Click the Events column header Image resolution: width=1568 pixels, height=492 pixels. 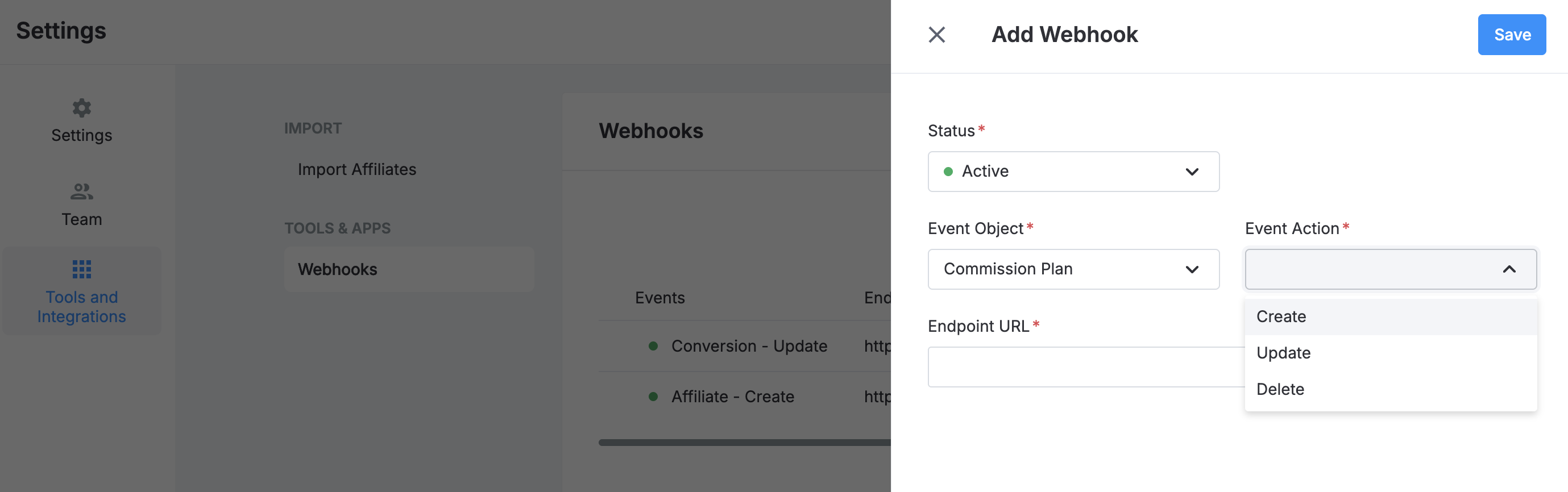point(660,298)
